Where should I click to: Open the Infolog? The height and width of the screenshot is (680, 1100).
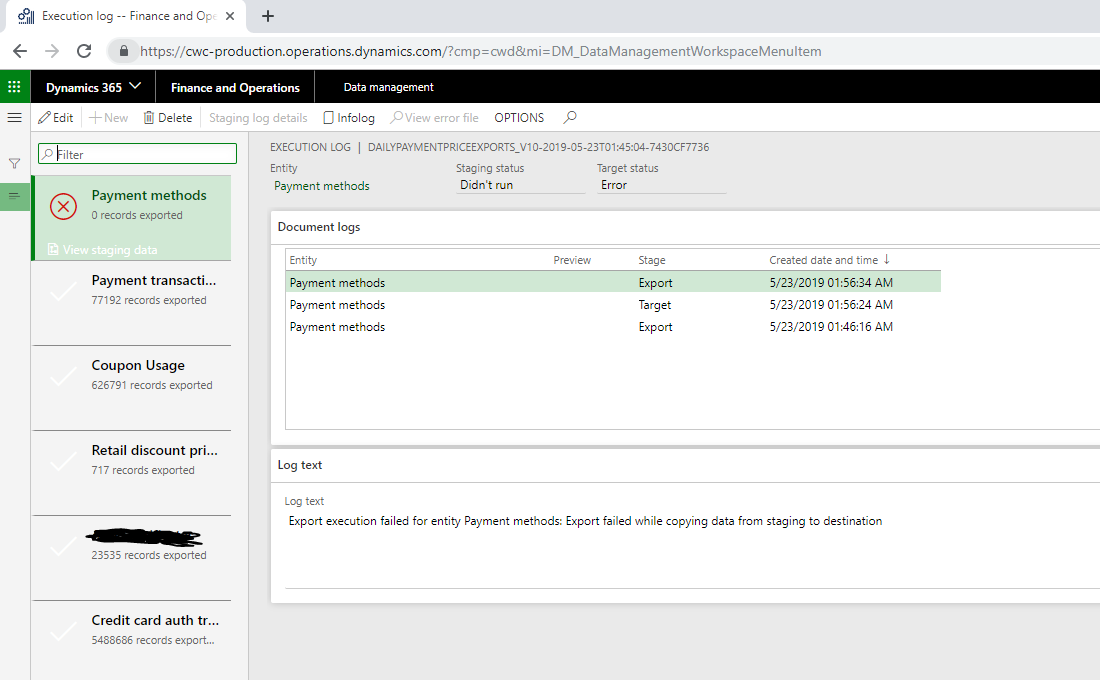click(349, 118)
